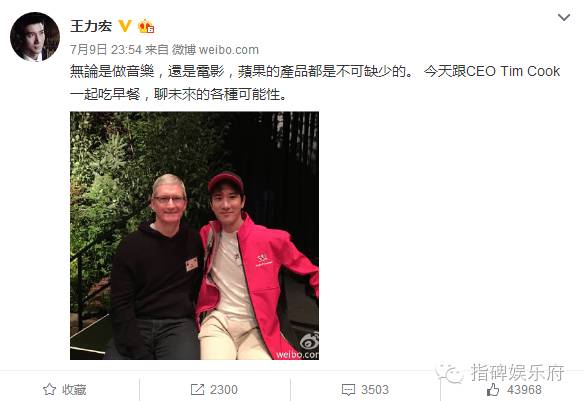Enlarge the attached photo
The width and height of the screenshot is (584, 401).
(x=194, y=236)
